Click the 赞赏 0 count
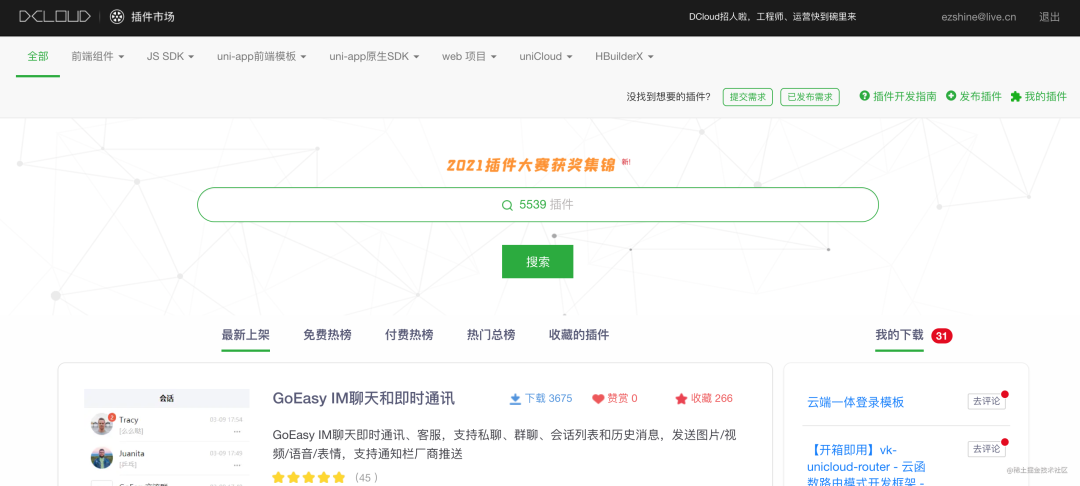Screen dimensions: 1080x486 pyautogui.click(x=622, y=399)
